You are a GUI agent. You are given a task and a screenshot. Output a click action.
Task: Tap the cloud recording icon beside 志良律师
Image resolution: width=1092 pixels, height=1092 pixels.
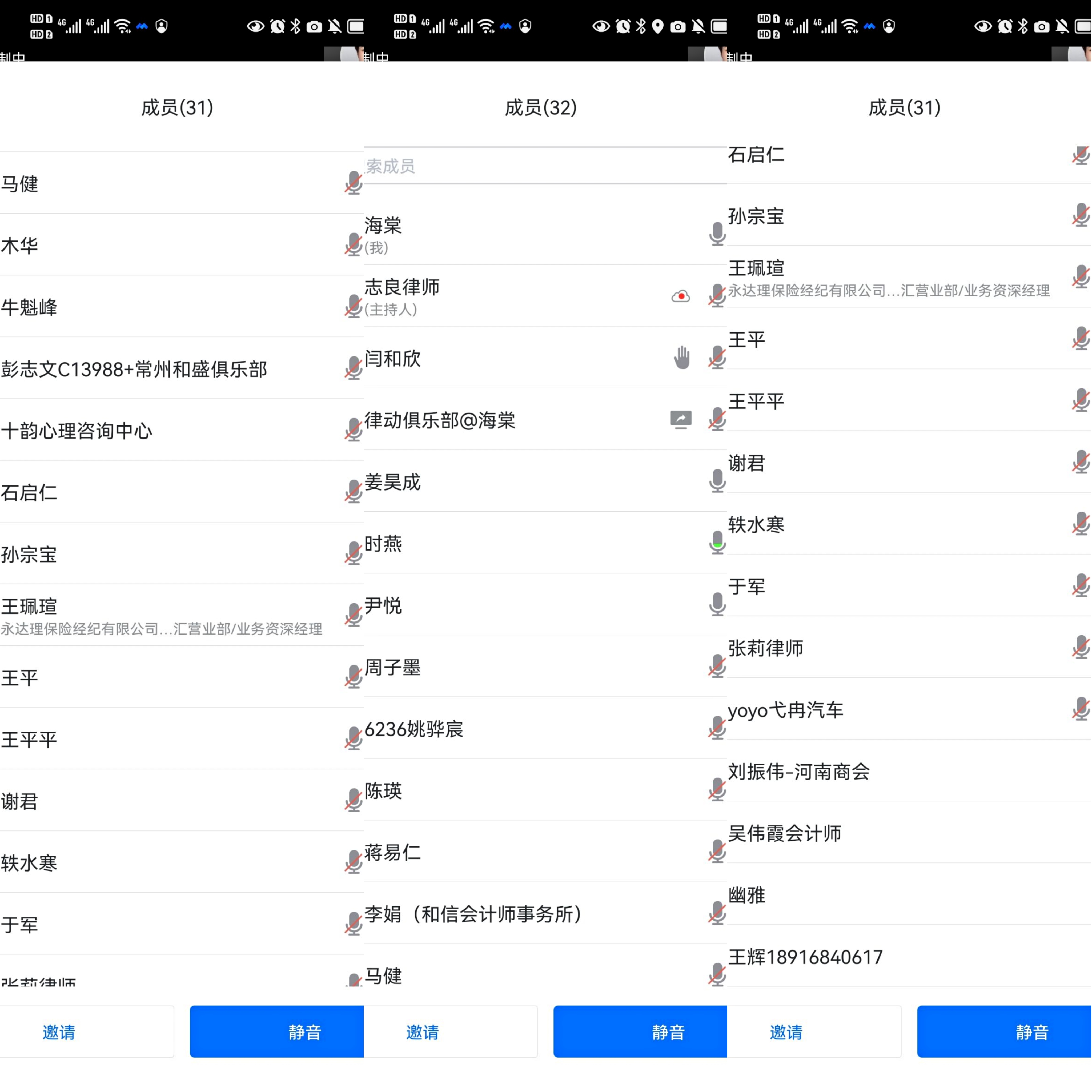pyautogui.click(x=681, y=296)
